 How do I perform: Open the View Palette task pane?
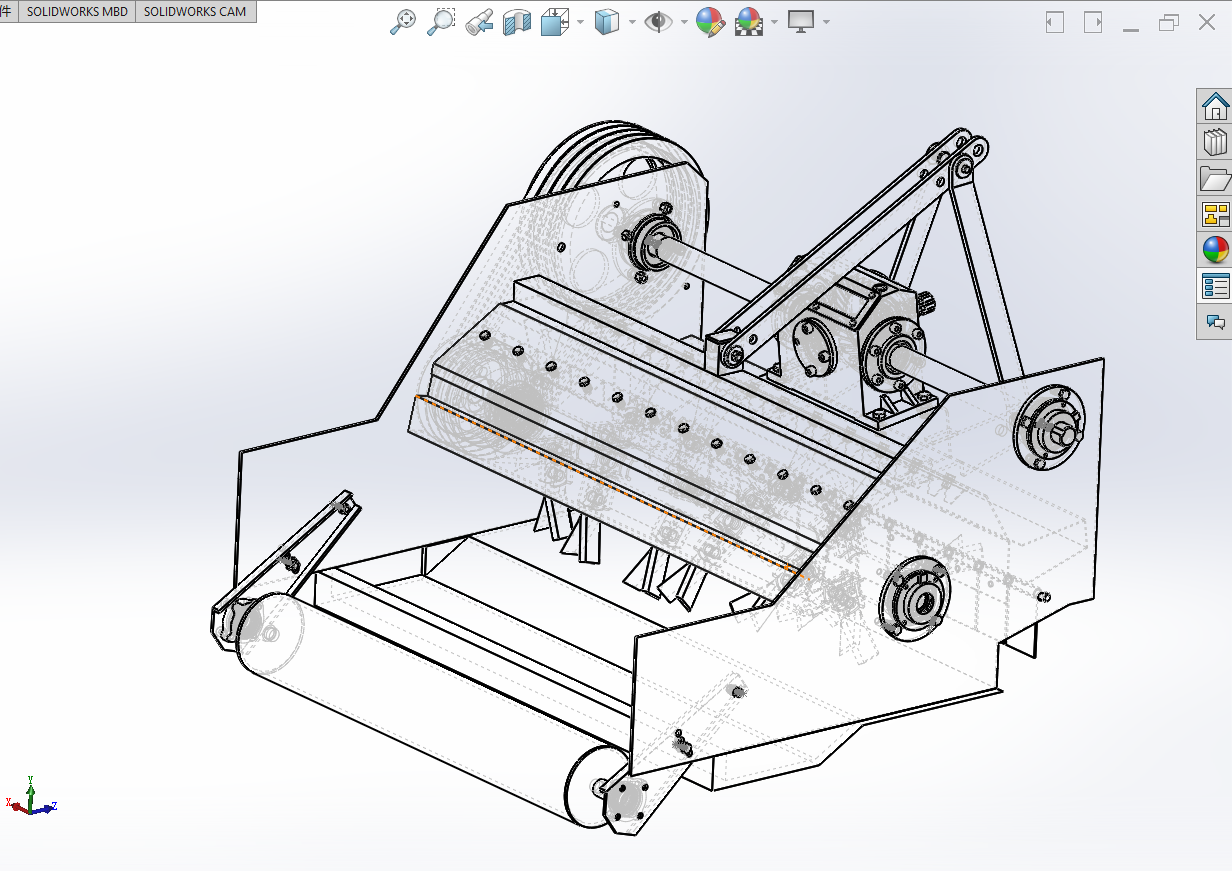click(x=1215, y=214)
